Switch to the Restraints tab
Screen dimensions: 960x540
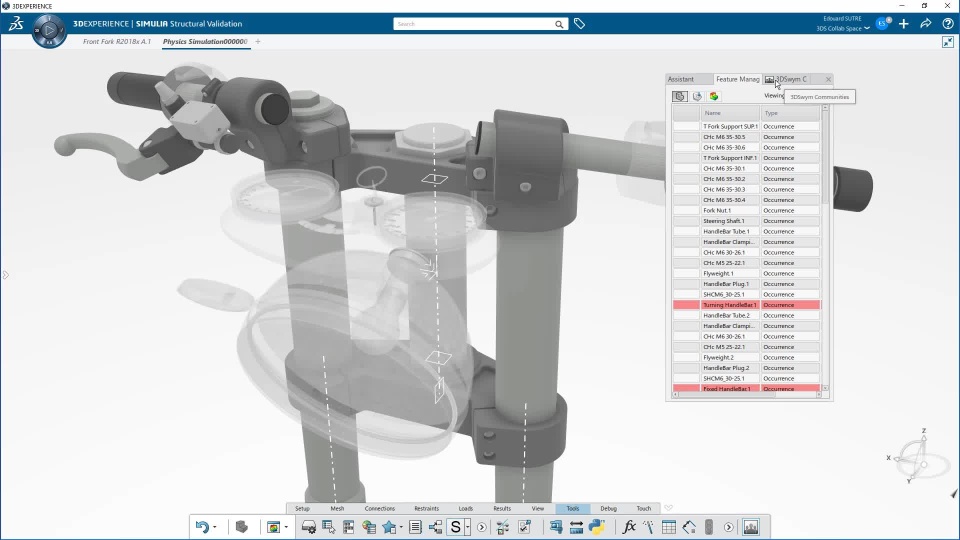tap(427, 509)
